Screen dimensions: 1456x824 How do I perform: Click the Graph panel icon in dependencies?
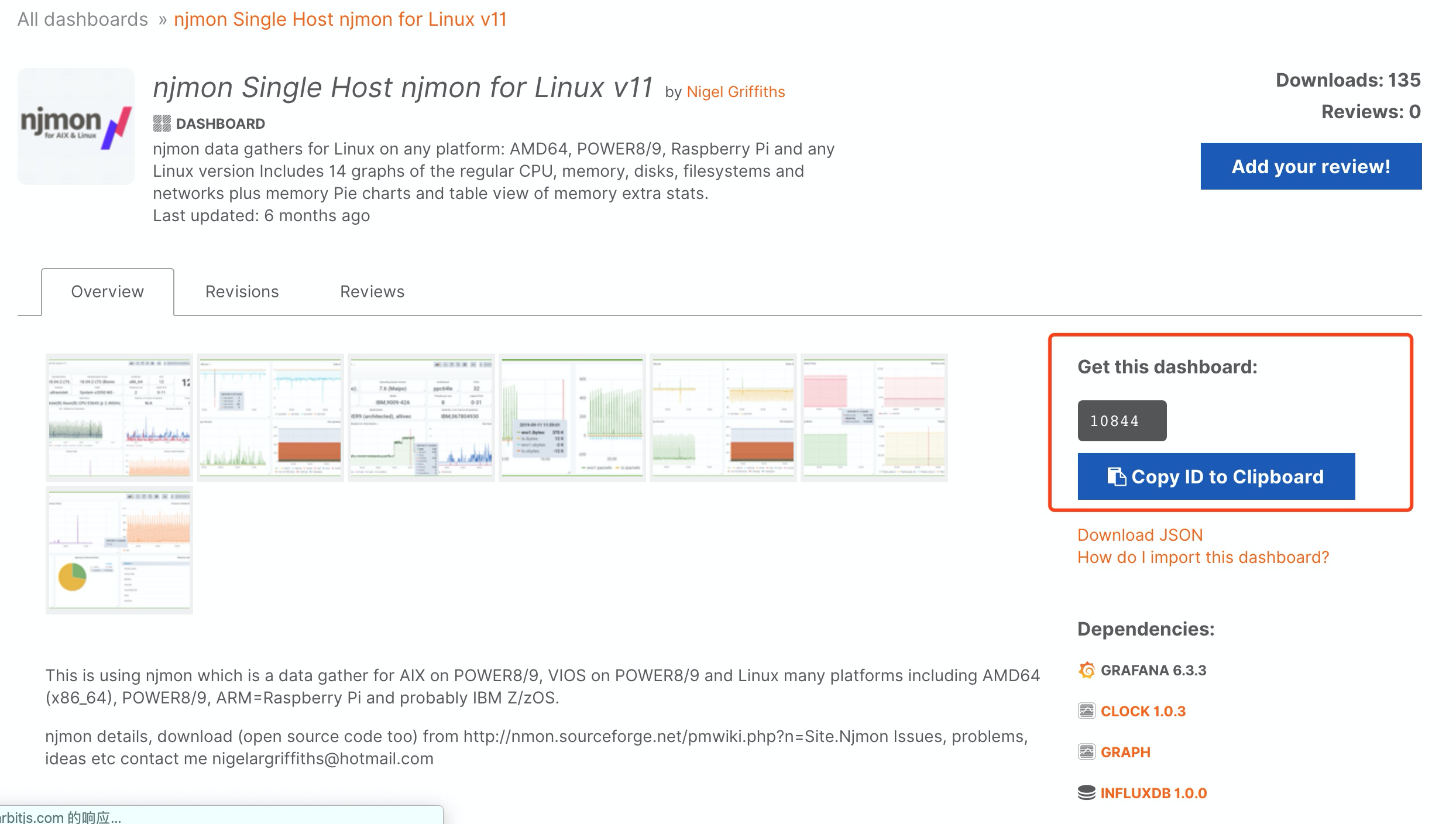click(x=1087, y=752)
